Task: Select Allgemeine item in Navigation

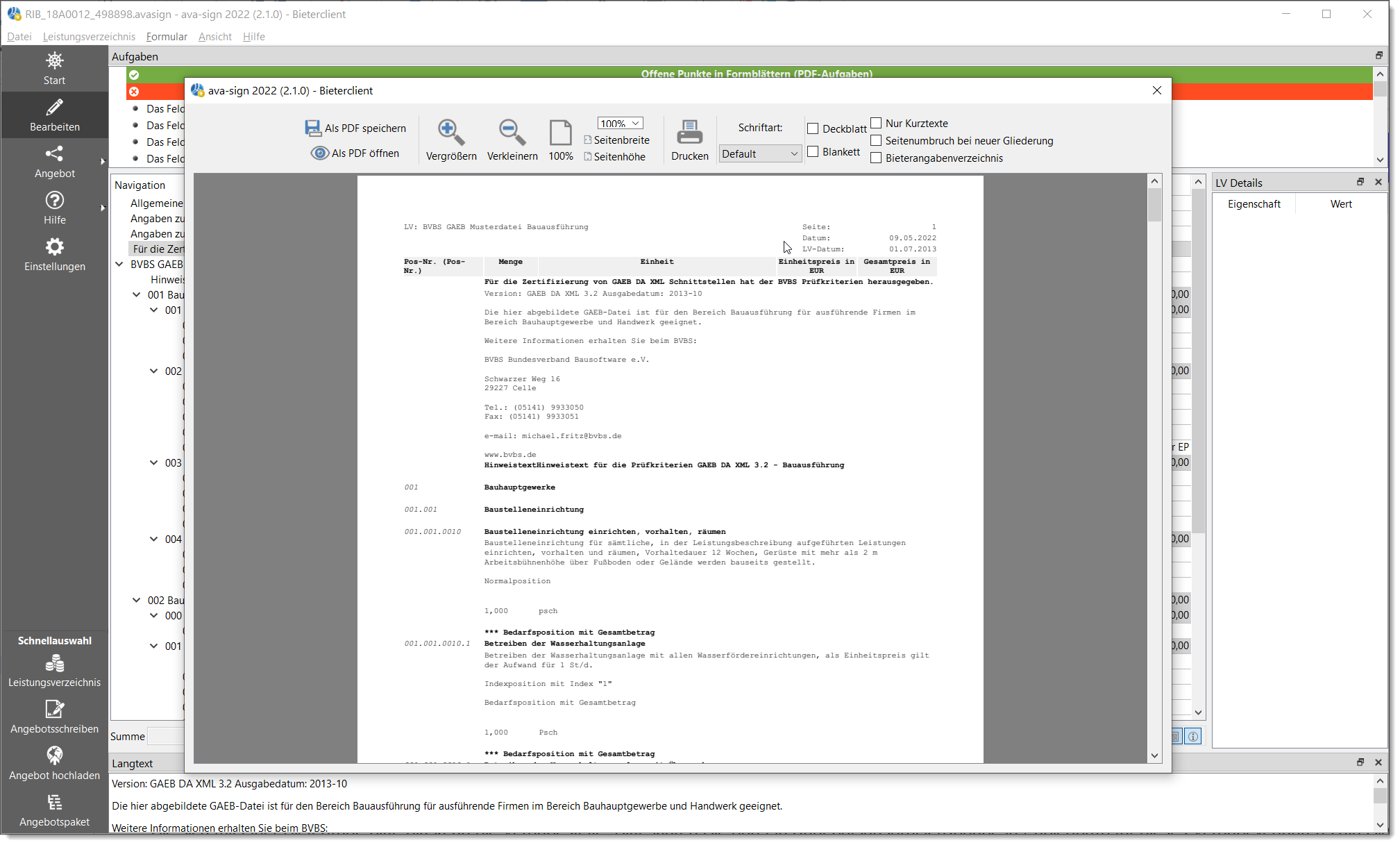Action: tap(157, 203)
